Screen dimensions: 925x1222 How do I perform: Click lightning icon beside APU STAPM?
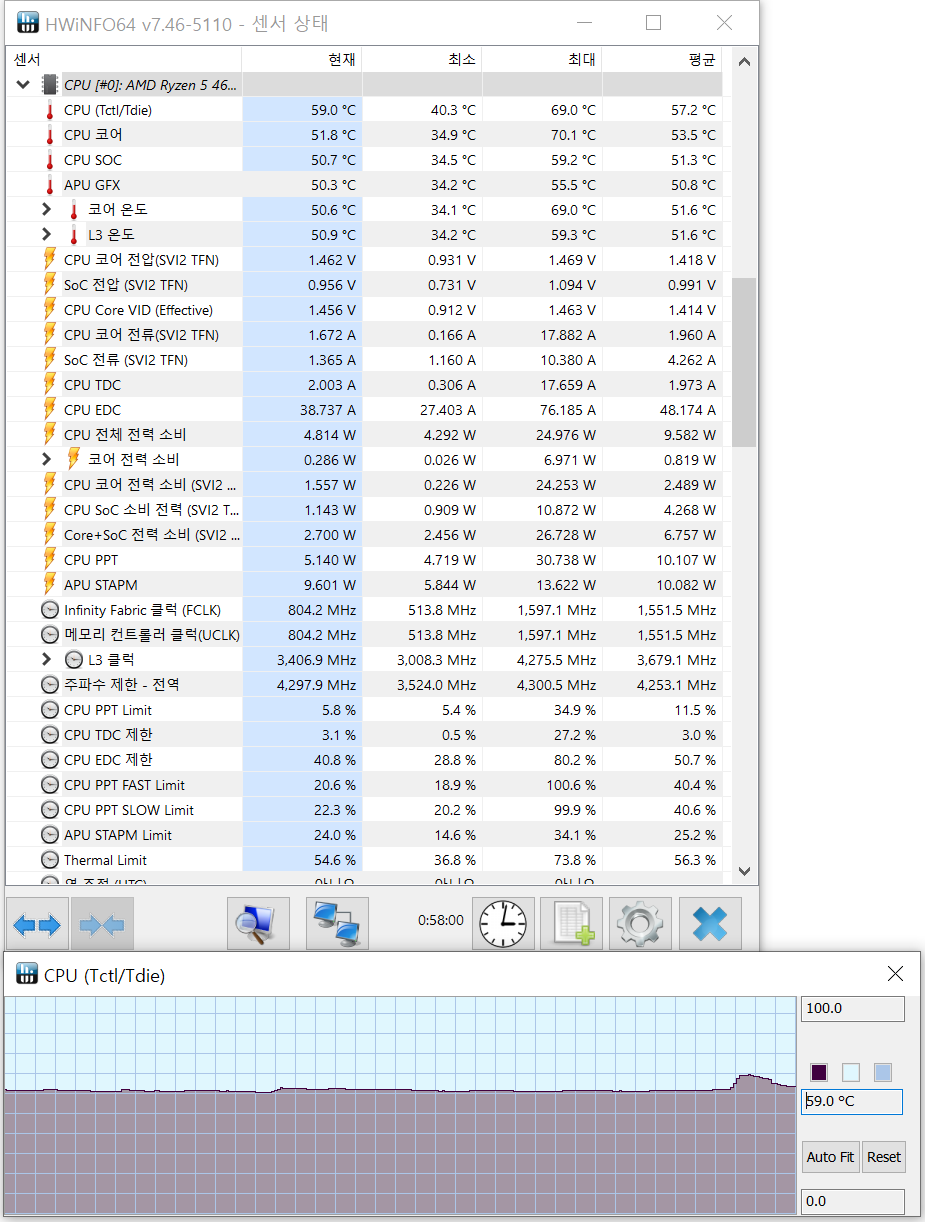coord(50,585)
